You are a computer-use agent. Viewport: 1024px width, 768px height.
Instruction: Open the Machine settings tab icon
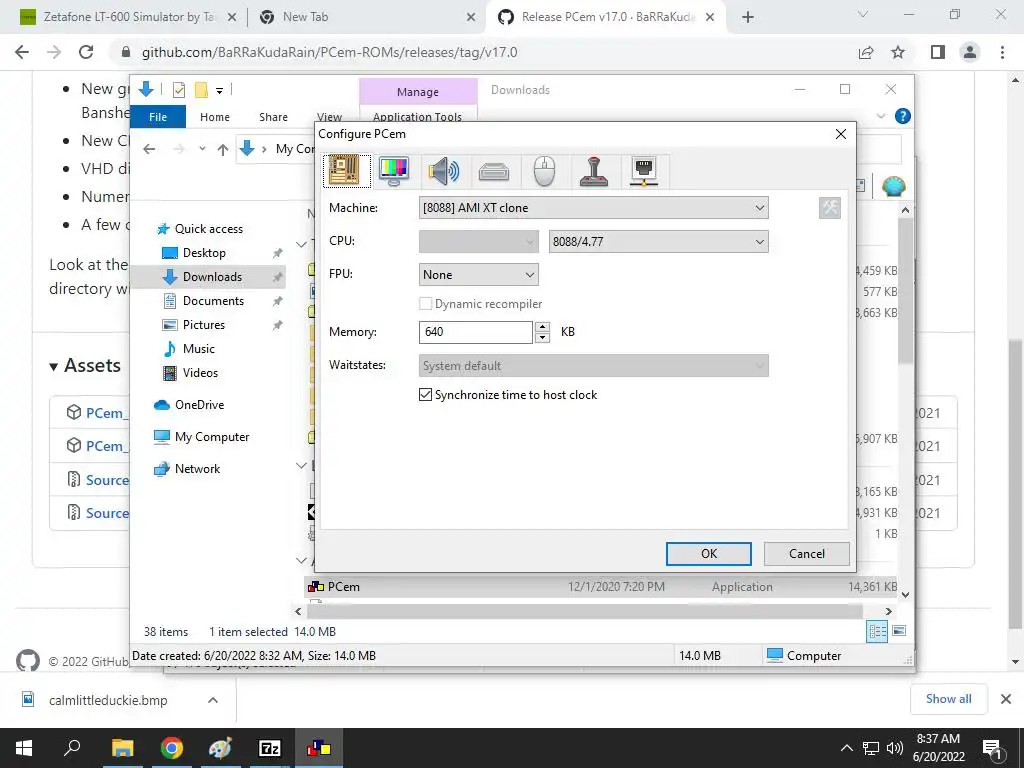point(347,171)
